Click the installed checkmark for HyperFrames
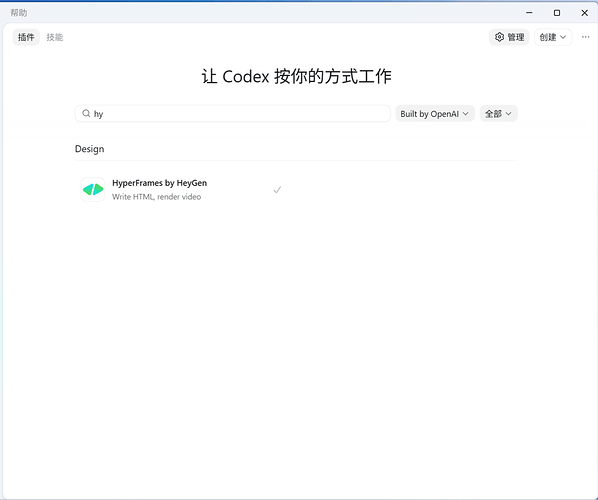This screenshot has width=598, height=500. coord(277,190)
